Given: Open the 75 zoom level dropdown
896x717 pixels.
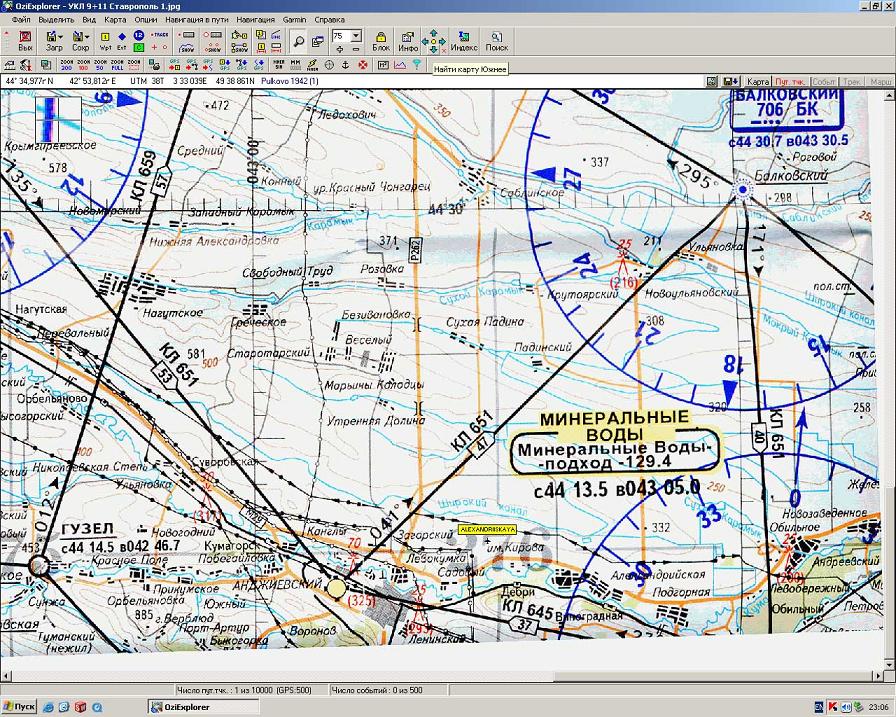Looking at the screenshot, I should point(357,35).
